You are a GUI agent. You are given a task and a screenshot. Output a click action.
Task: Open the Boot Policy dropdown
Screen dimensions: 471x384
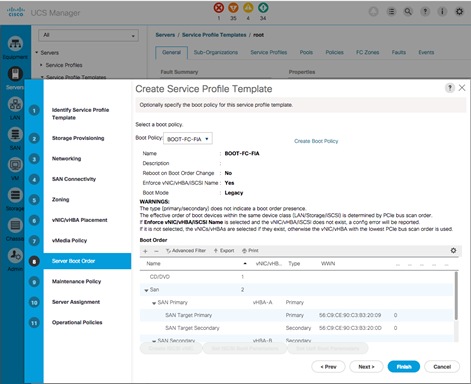click(x=188, y=139)
